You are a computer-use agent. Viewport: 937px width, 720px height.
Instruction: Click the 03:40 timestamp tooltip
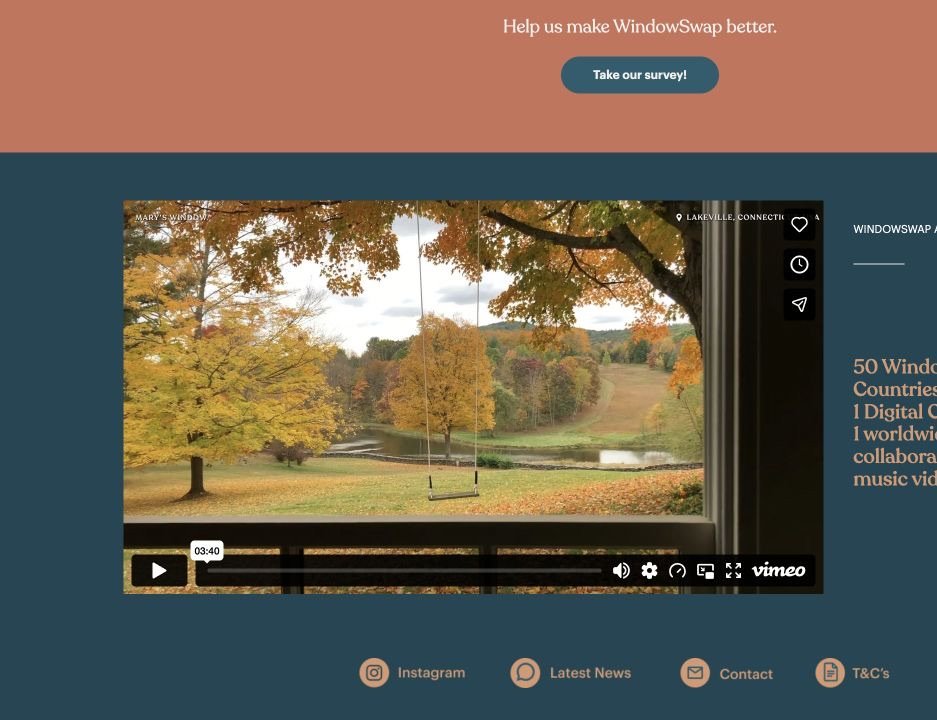(207, 551)
